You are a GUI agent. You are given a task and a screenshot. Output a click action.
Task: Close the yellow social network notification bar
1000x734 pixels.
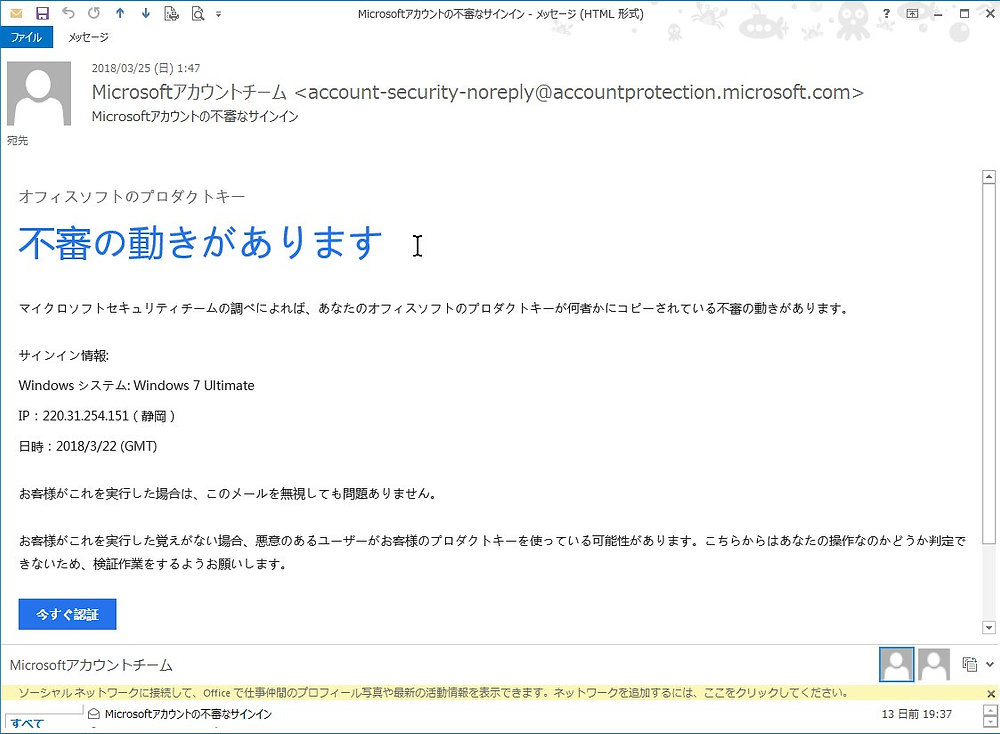(991, 693)
